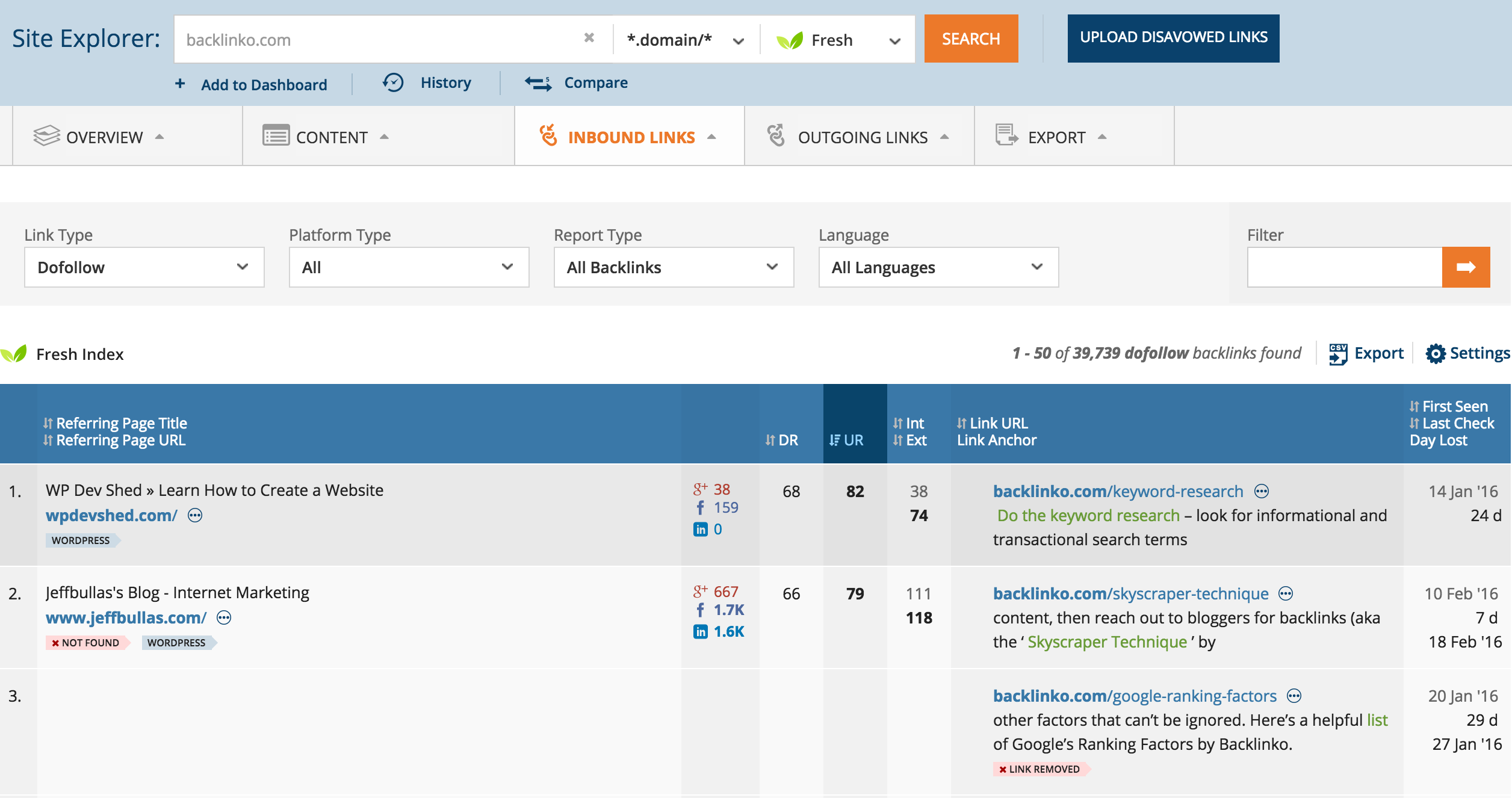Open backlinko.com/keyword-research link
Viewport: 1512px width, 798px height.
(1118, 491)
